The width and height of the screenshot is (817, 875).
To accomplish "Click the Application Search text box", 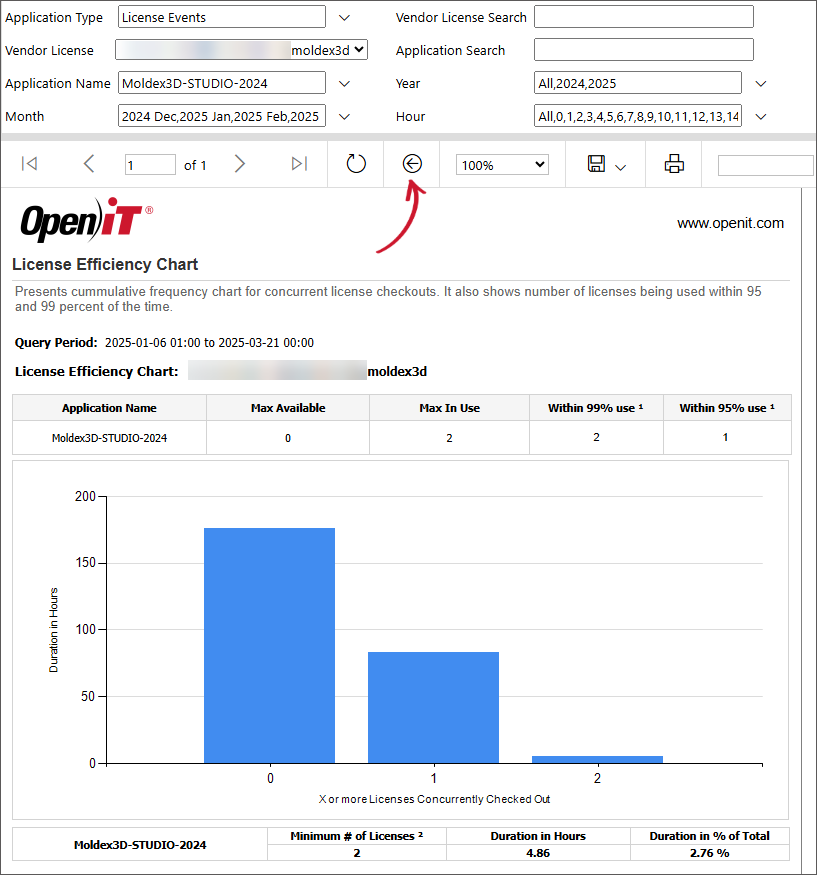I will 643,49.
